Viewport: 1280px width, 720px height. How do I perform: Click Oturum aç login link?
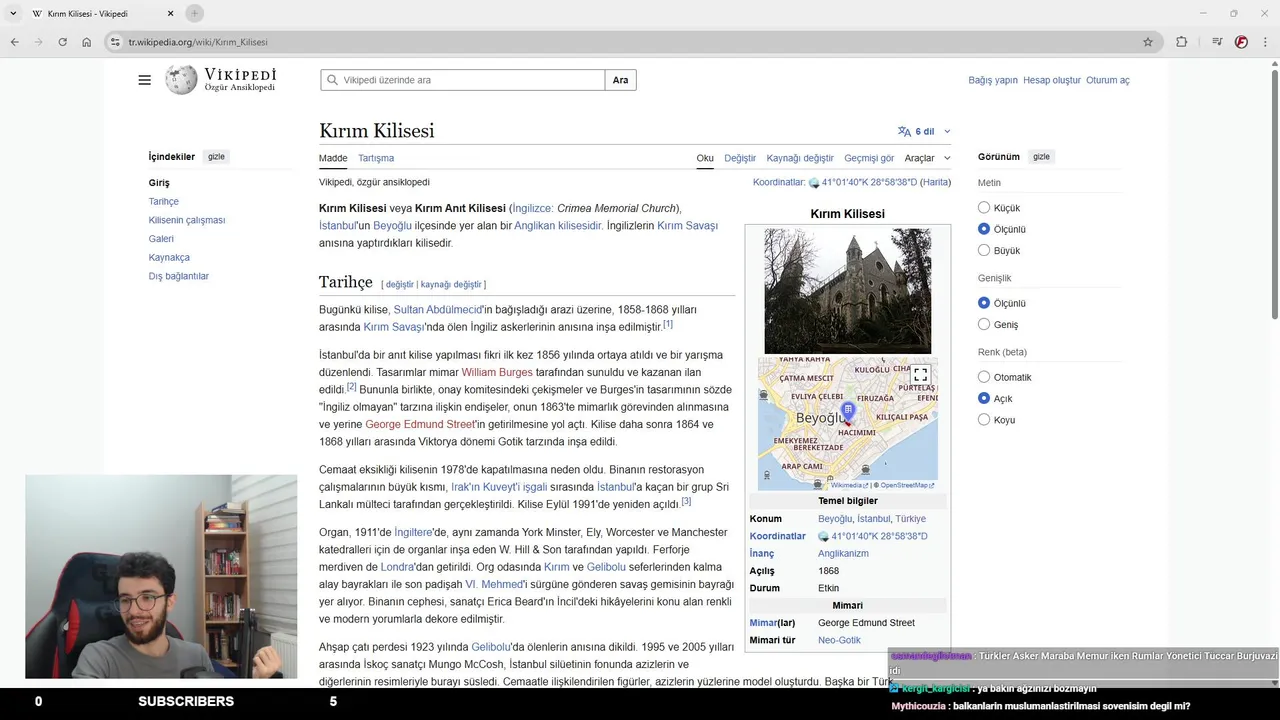pyautogui.click(x=1108, y=80)
